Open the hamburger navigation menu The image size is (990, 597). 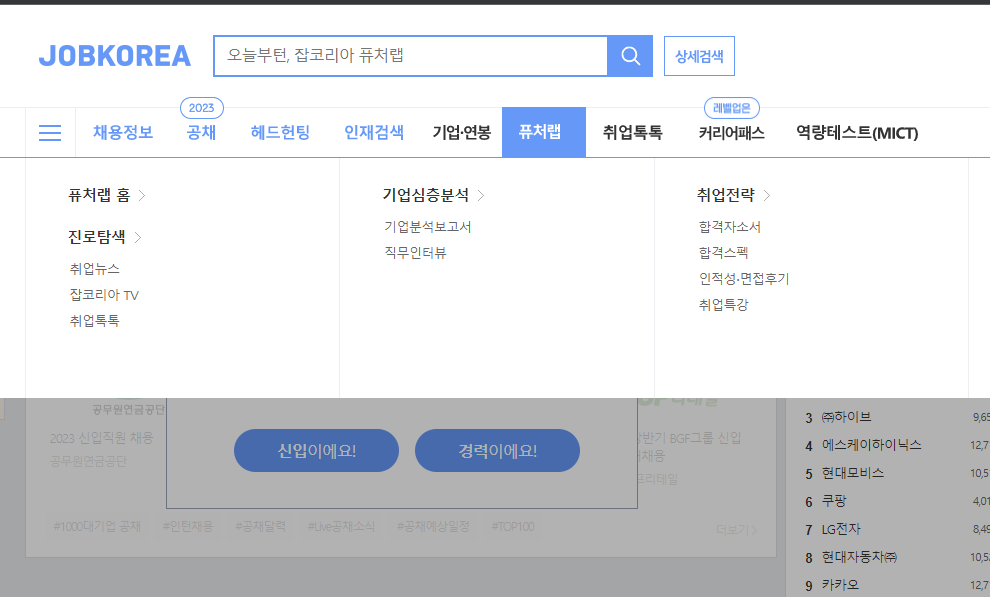(49, 132)
